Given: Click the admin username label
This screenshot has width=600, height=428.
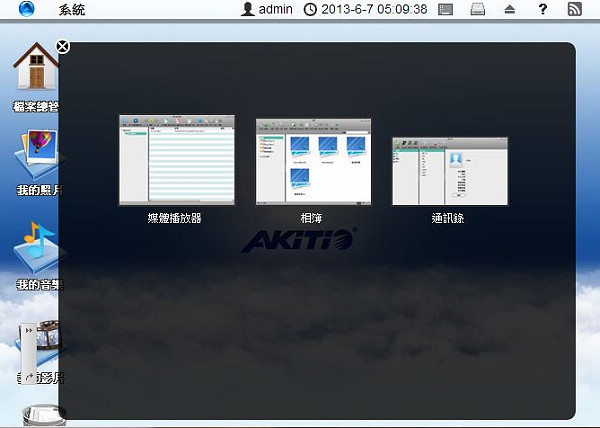Looking at the screenshot, I should [x=275, y=10].
